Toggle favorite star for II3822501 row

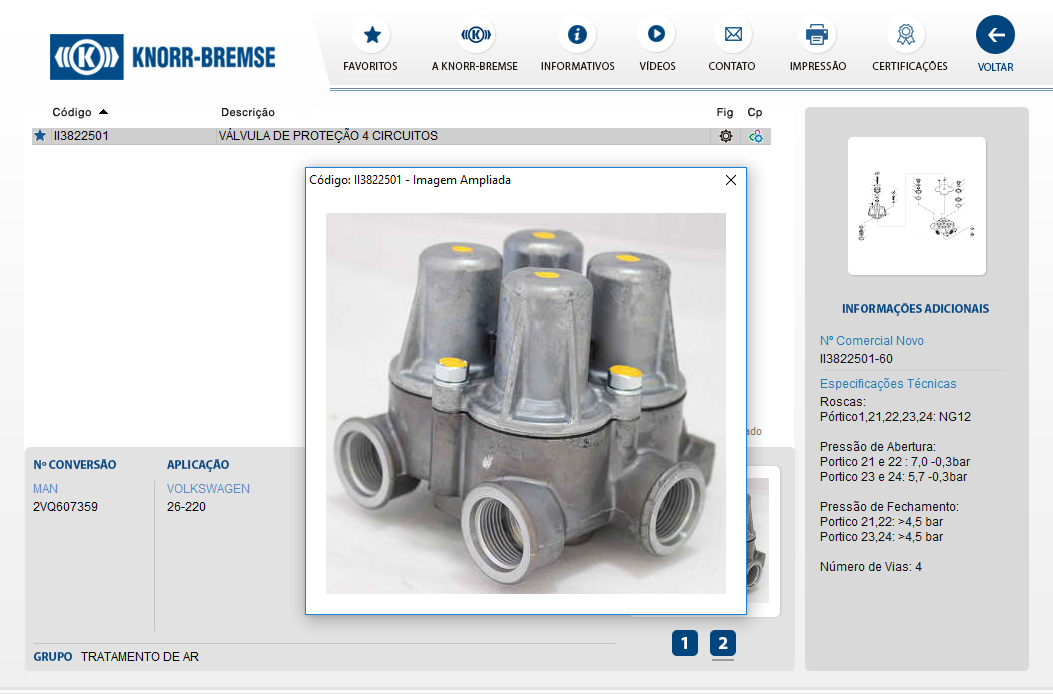[x=40, y=136]
